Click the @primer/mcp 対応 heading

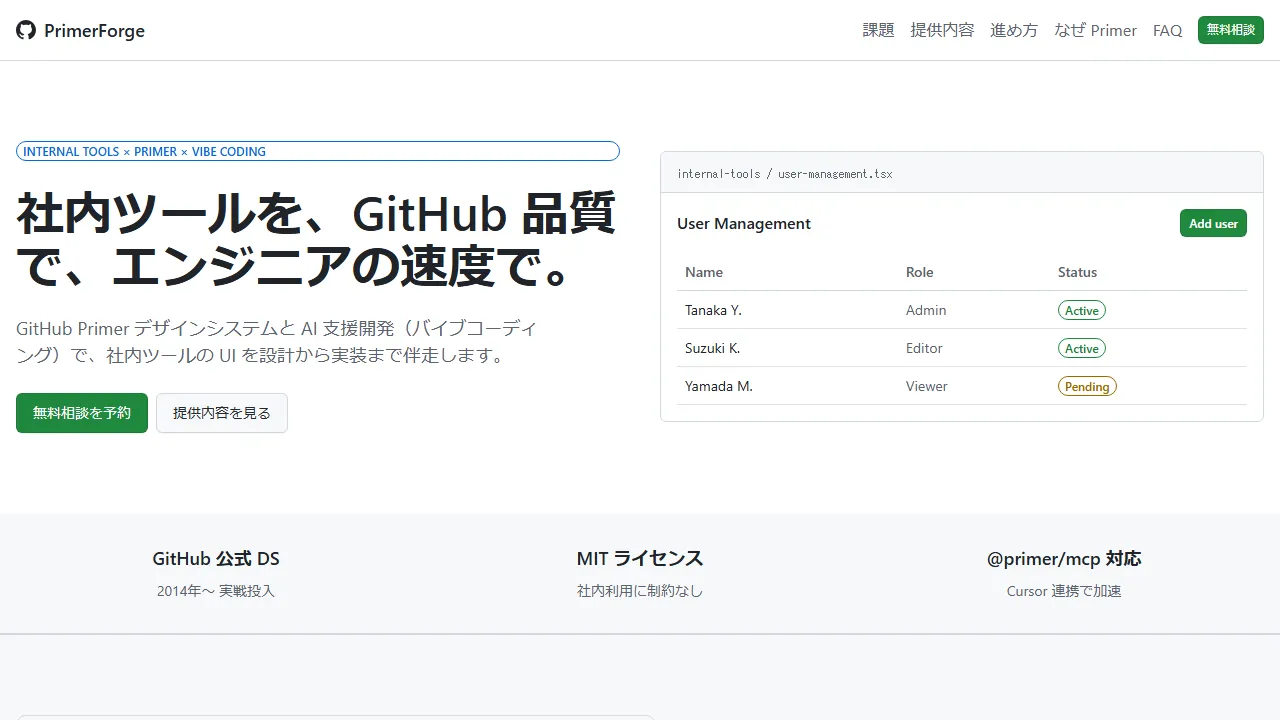coord(1064,559)
